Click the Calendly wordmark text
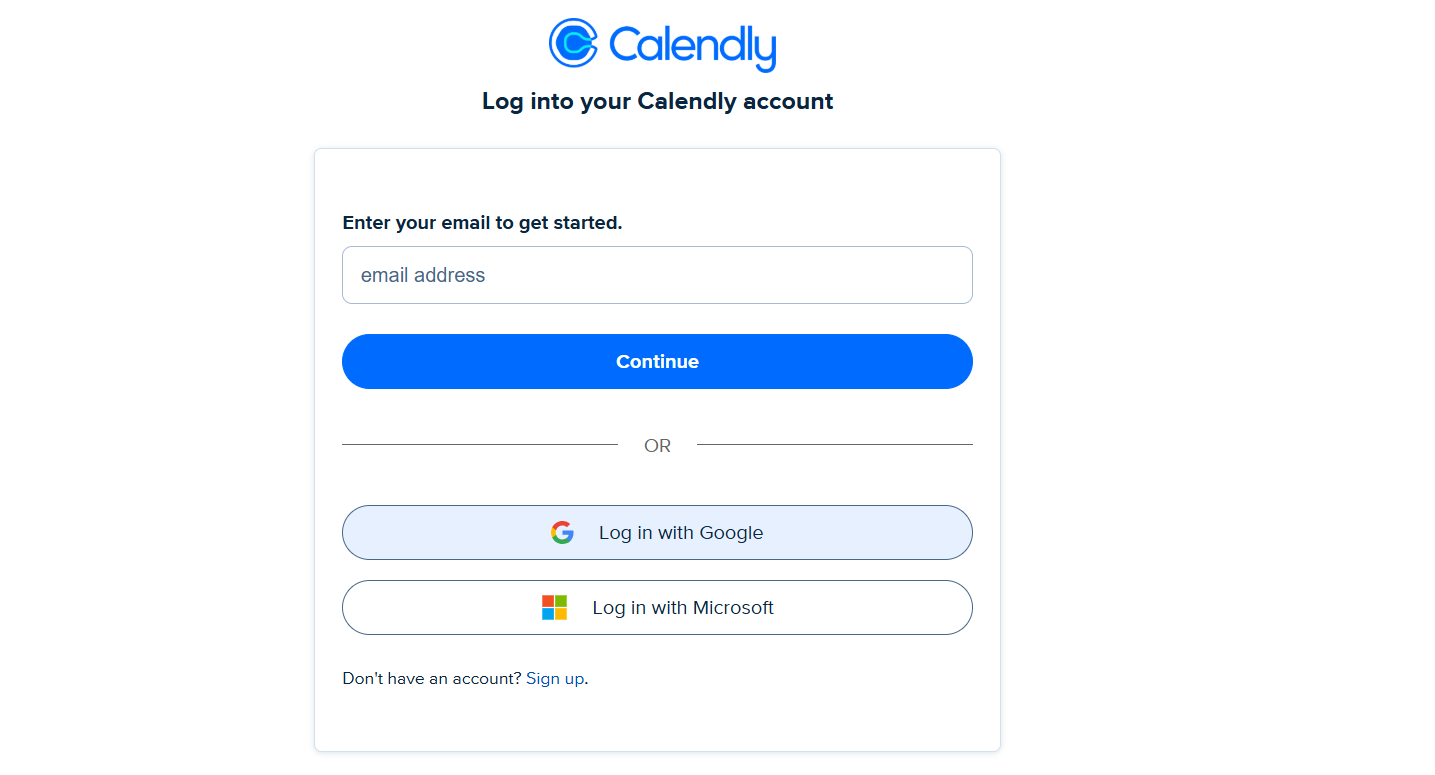The height and width of the screenshot is (775, 1435). pyautogui.click(x=692, y=46)
